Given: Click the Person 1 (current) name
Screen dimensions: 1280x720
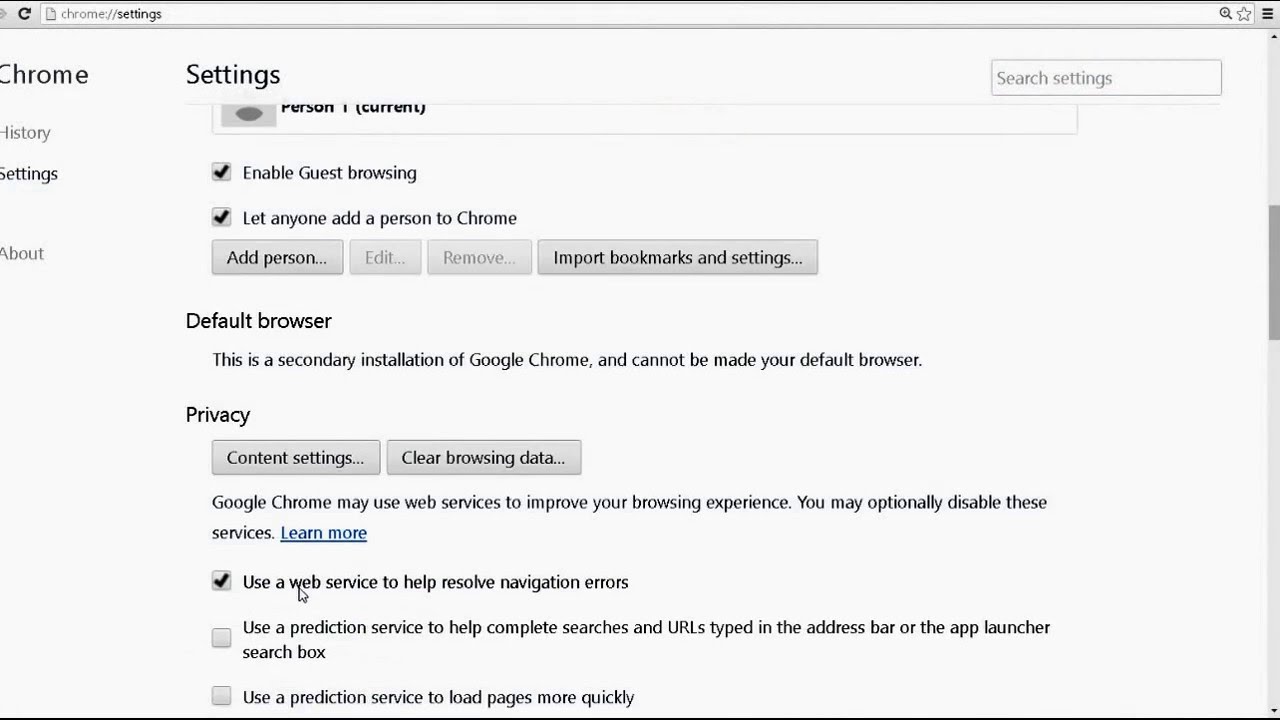Looking at the screenshot, I should (x=353, y=107).
